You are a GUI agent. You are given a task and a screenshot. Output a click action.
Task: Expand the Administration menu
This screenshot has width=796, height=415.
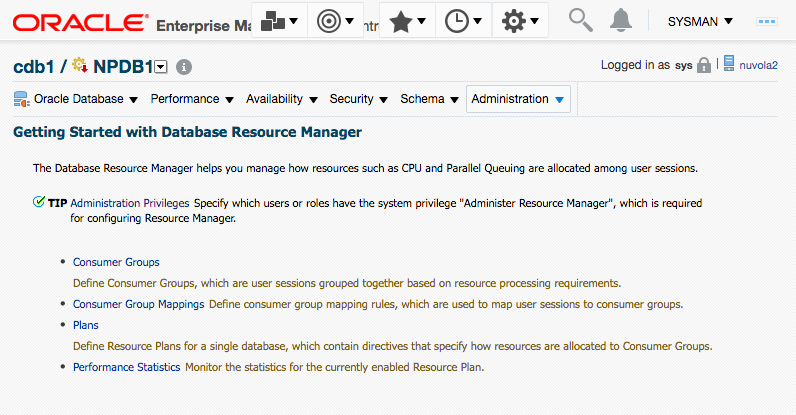tap(518, 99)
